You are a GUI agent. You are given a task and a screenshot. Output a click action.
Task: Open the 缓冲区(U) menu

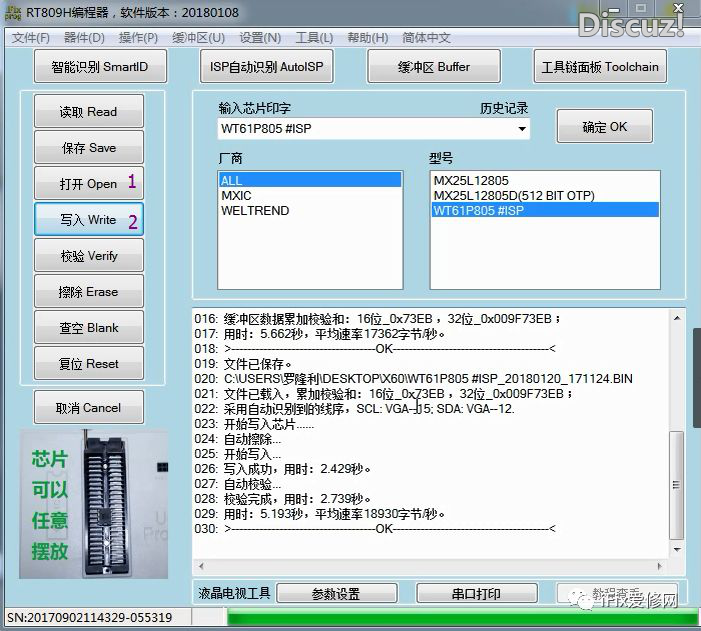coord(198,38)
